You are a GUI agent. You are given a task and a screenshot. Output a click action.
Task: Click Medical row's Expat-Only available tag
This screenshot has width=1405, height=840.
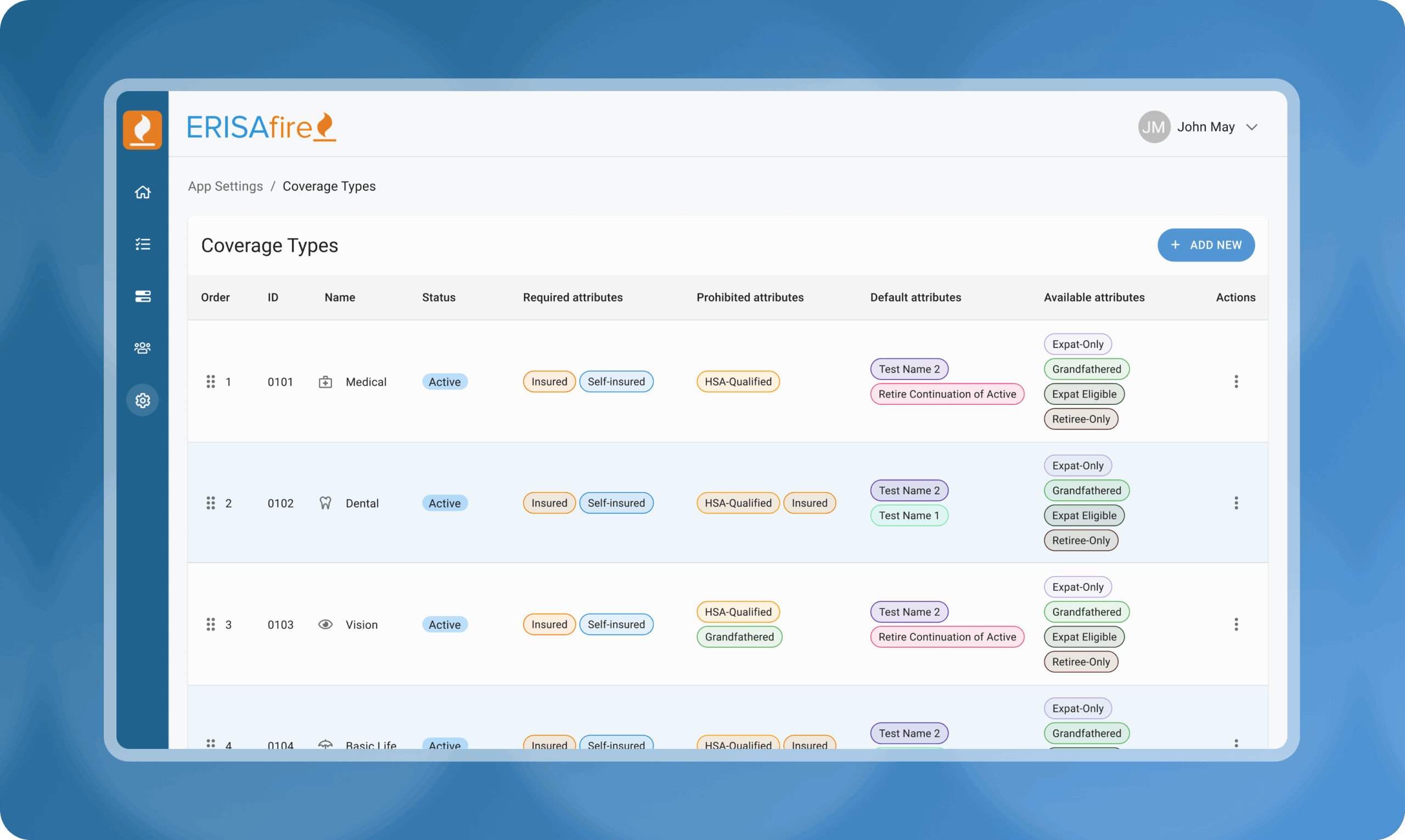coord(1078,344)
